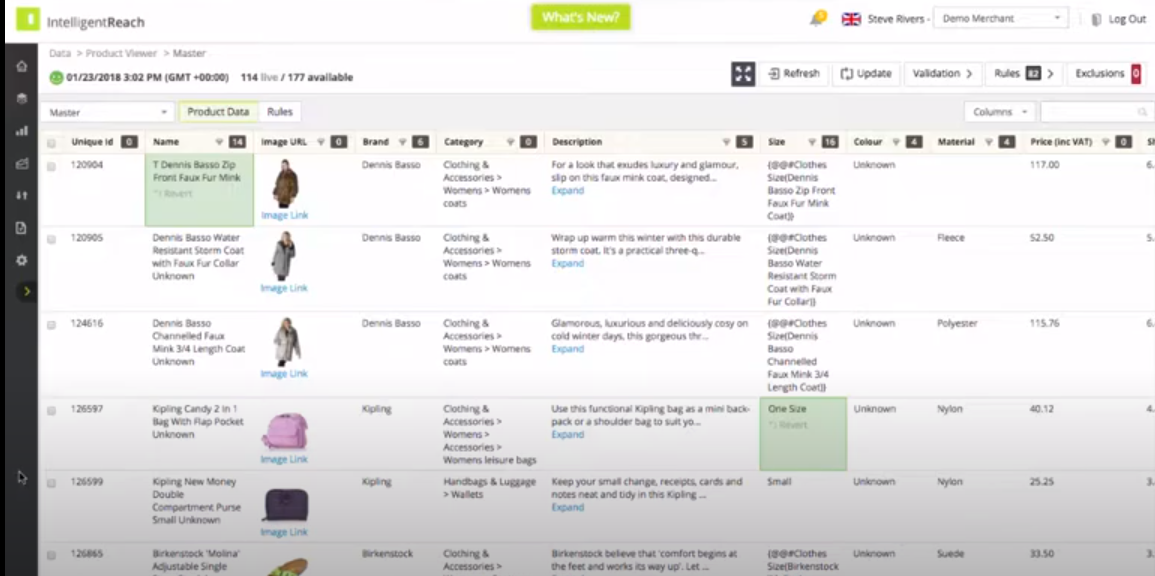The image size is (1155, 576).
Task: Open the Validation menu
Action: [942, 74]
